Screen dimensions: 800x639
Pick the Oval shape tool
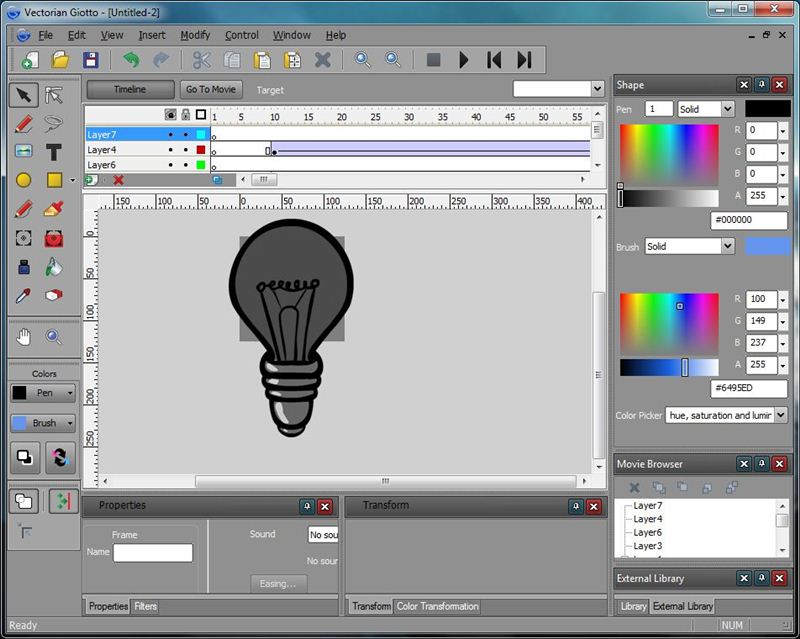point(23,181)
